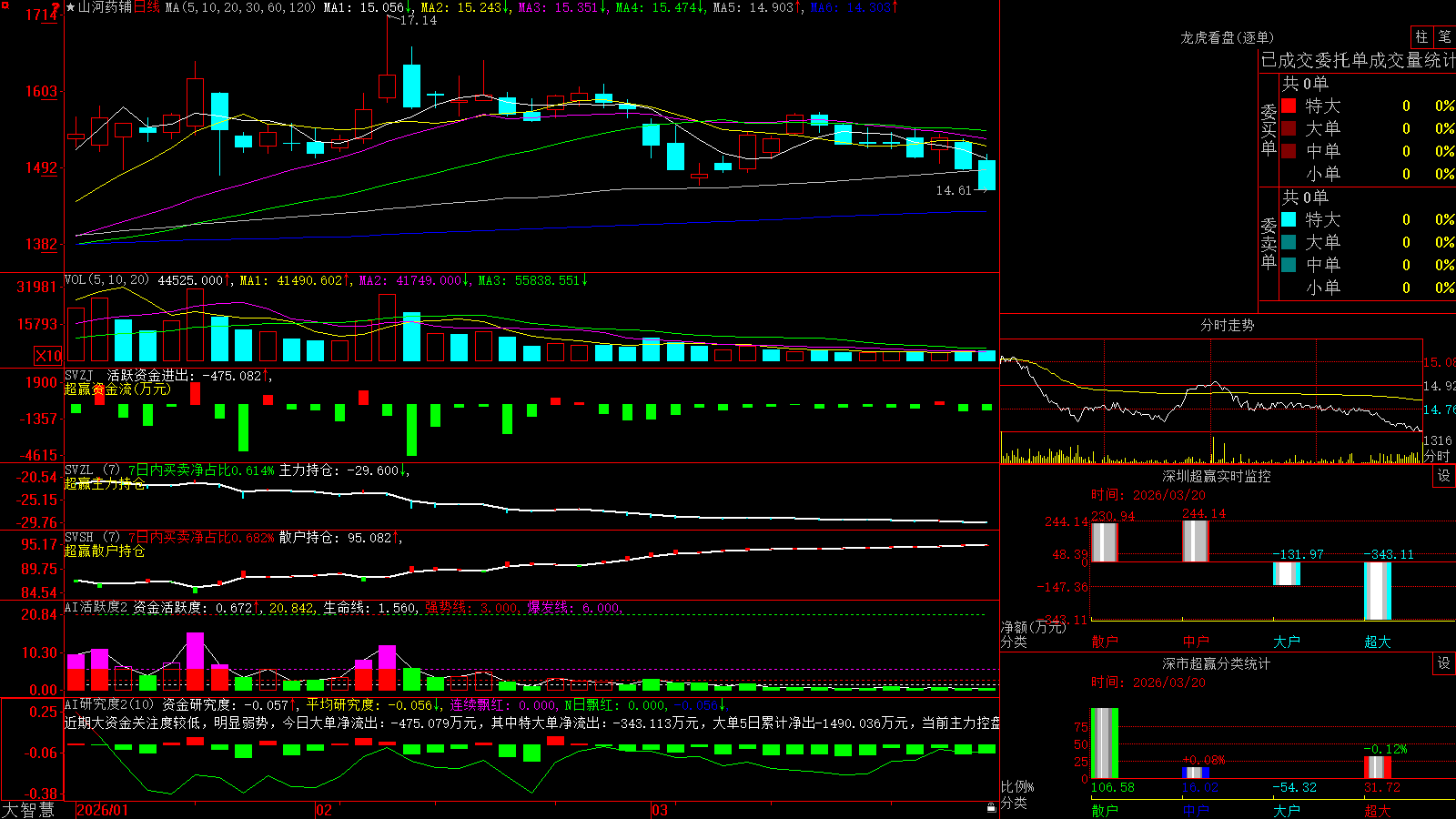The width and height of the screenshot is (1456, 819).
Task: Click the 超赢主力持仓 label
Action: coord(105,483)
